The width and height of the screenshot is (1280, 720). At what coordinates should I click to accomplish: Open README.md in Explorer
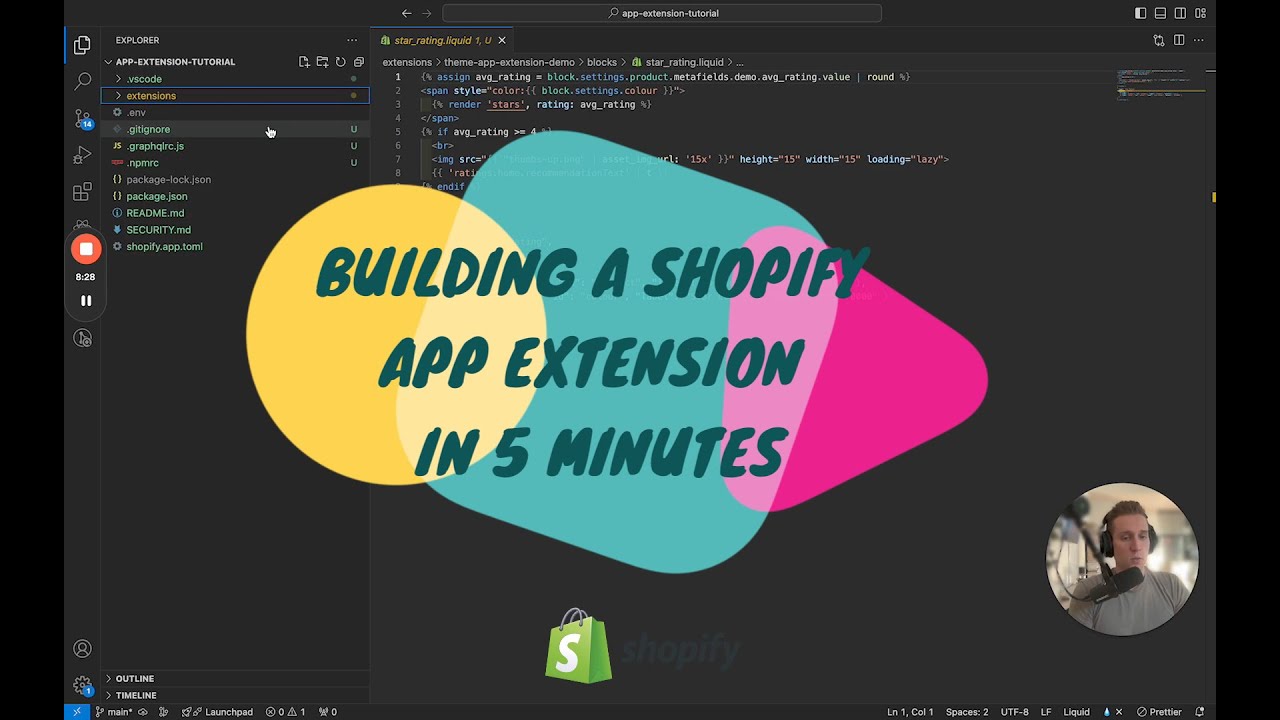[235, 213]
